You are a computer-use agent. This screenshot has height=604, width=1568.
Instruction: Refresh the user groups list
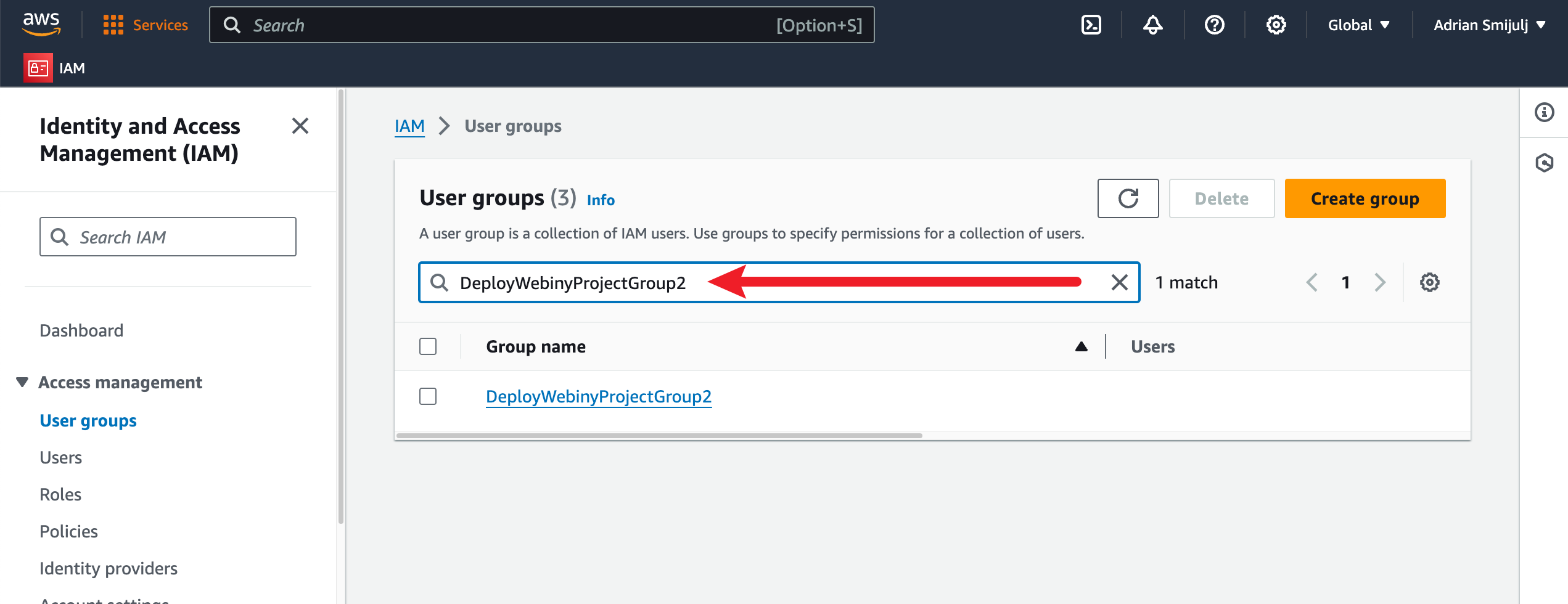1128,198
